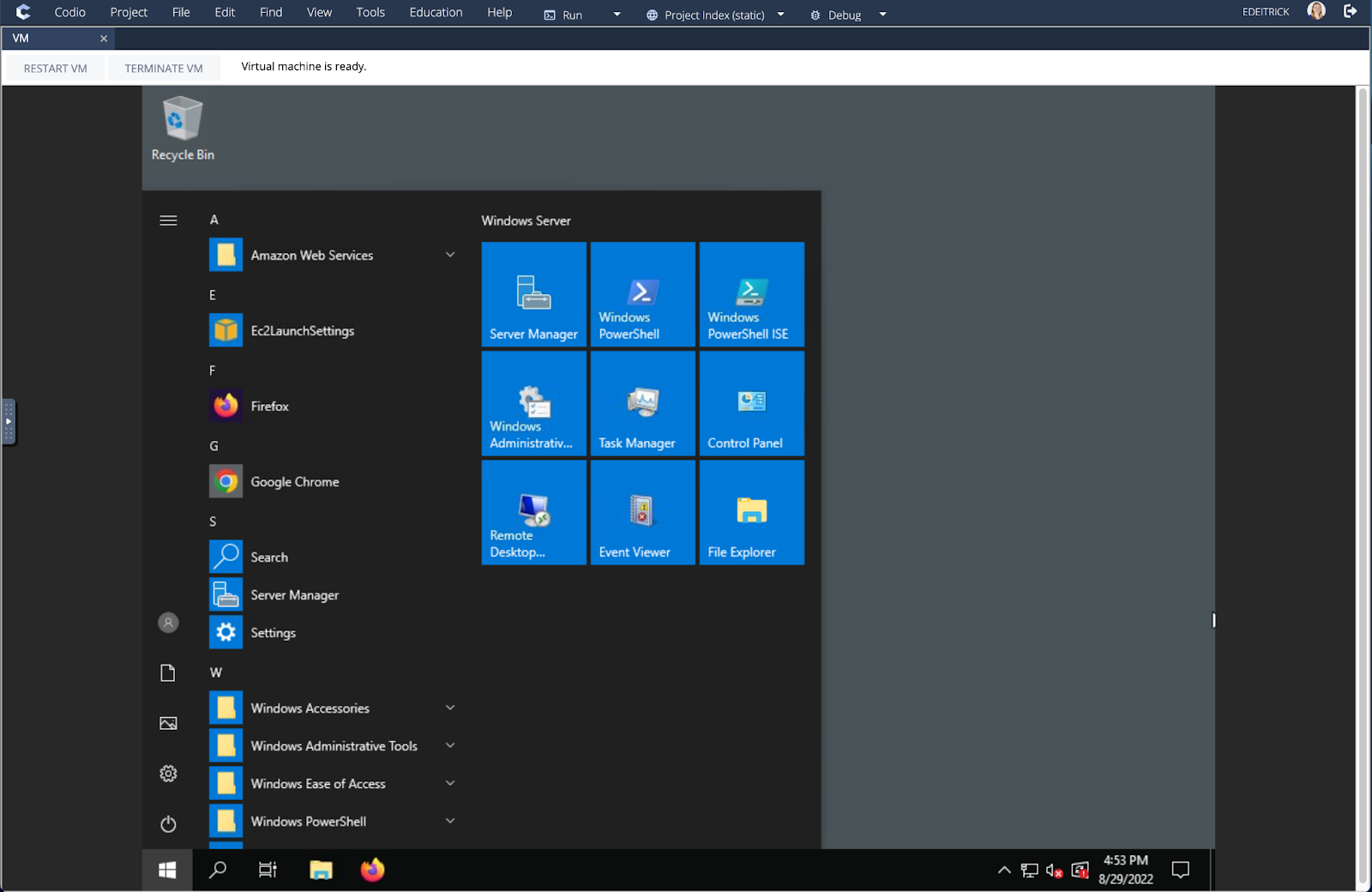The image size is (1372, 892).
Task: Launch the Event Viewer tile
Action: pyautogui.click(x=642, y=512)
